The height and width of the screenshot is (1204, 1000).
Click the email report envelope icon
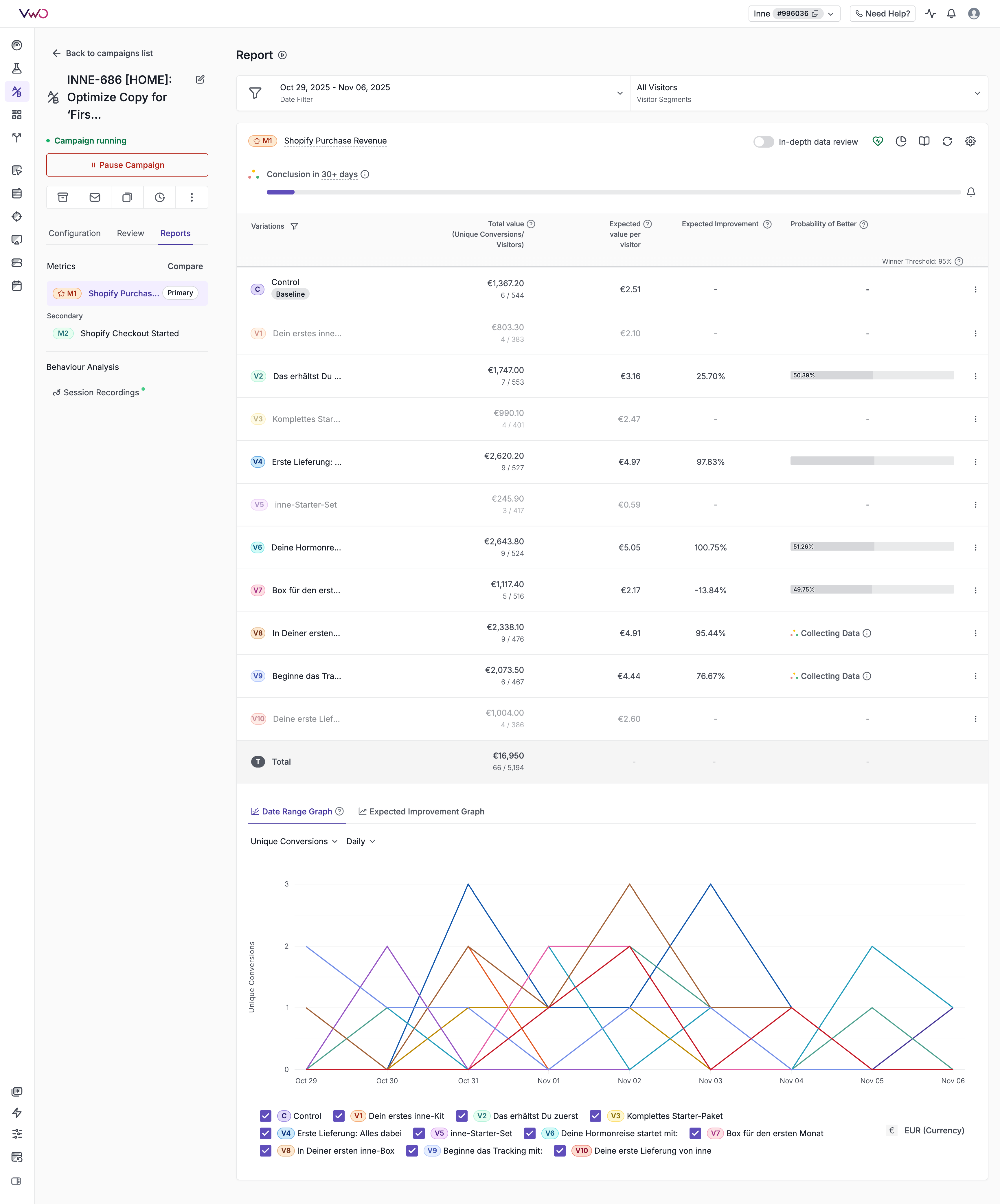point(95,197)
